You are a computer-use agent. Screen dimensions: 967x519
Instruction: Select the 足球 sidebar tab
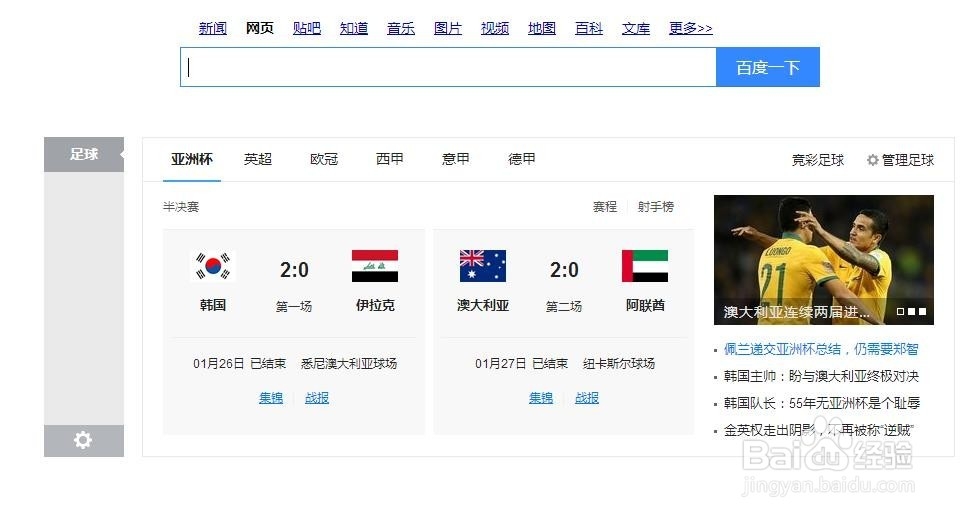tap(84, 154)
